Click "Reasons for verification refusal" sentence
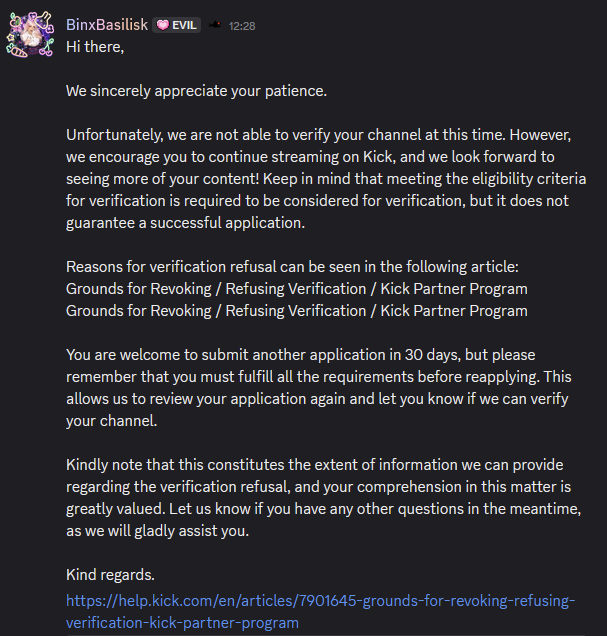Image resolution: width=607 pixels, height=636 pixels. (292, 267)
